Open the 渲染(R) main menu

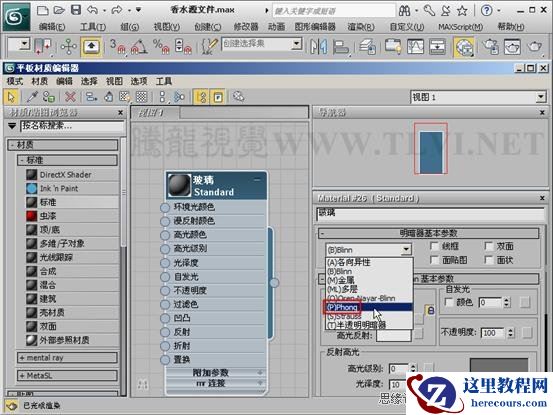[361, 27]
